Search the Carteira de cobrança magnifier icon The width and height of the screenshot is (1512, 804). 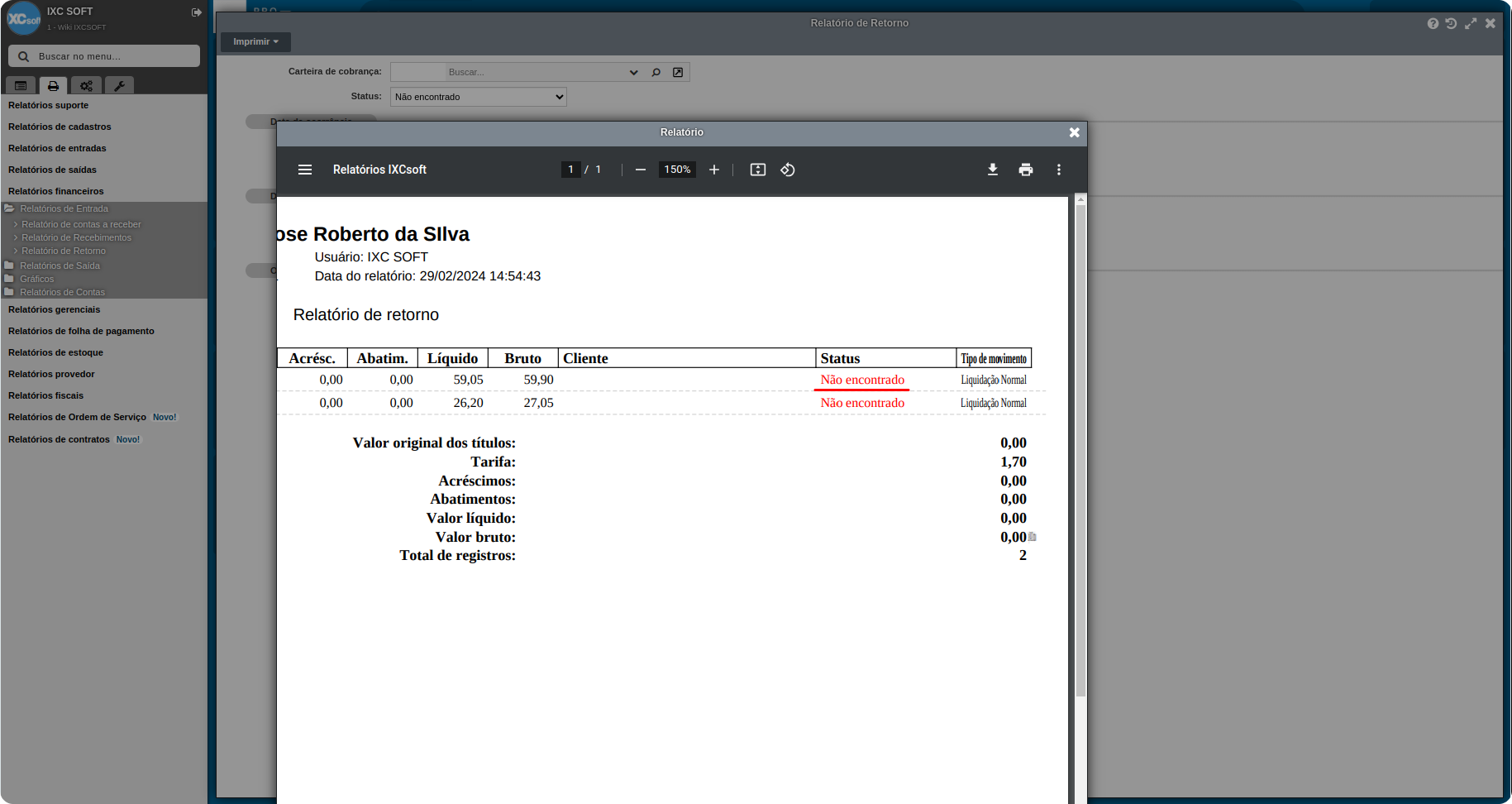click(656, 72)
